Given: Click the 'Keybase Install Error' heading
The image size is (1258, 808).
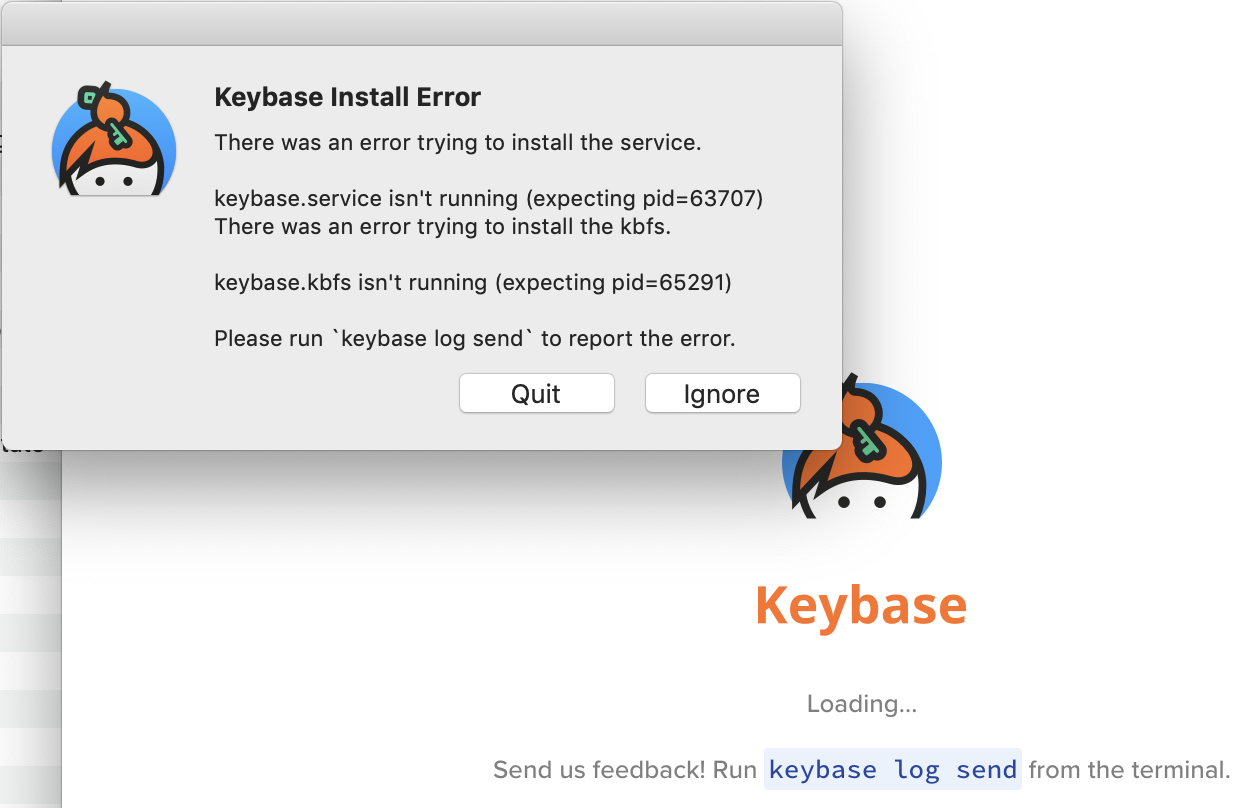Looking at the screenshot, I should click(348, 97).
